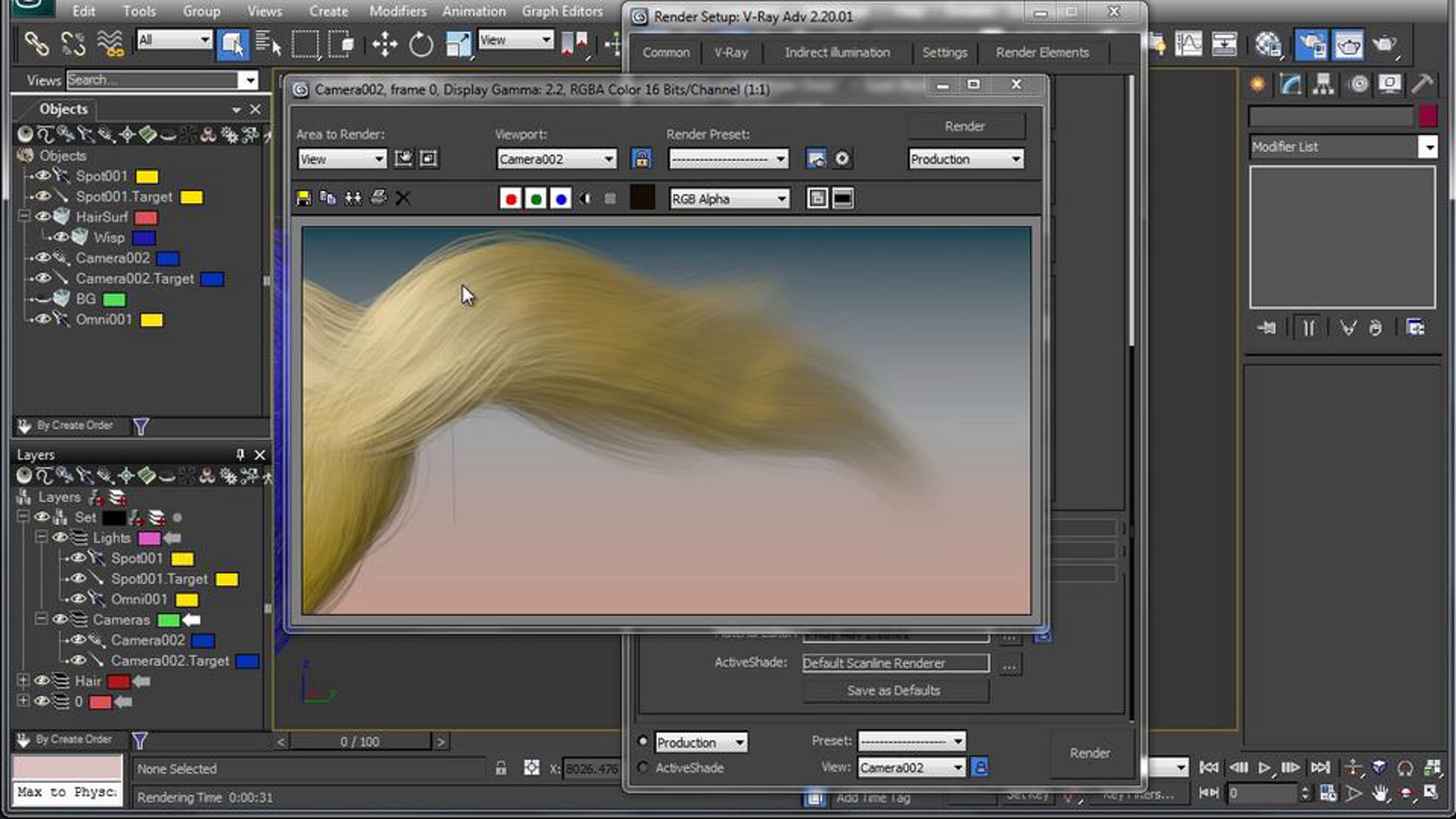The width and height of the screenshot is (1456, 819).
Task: Switch to the Indirect illumination tab
Action: 837,53
